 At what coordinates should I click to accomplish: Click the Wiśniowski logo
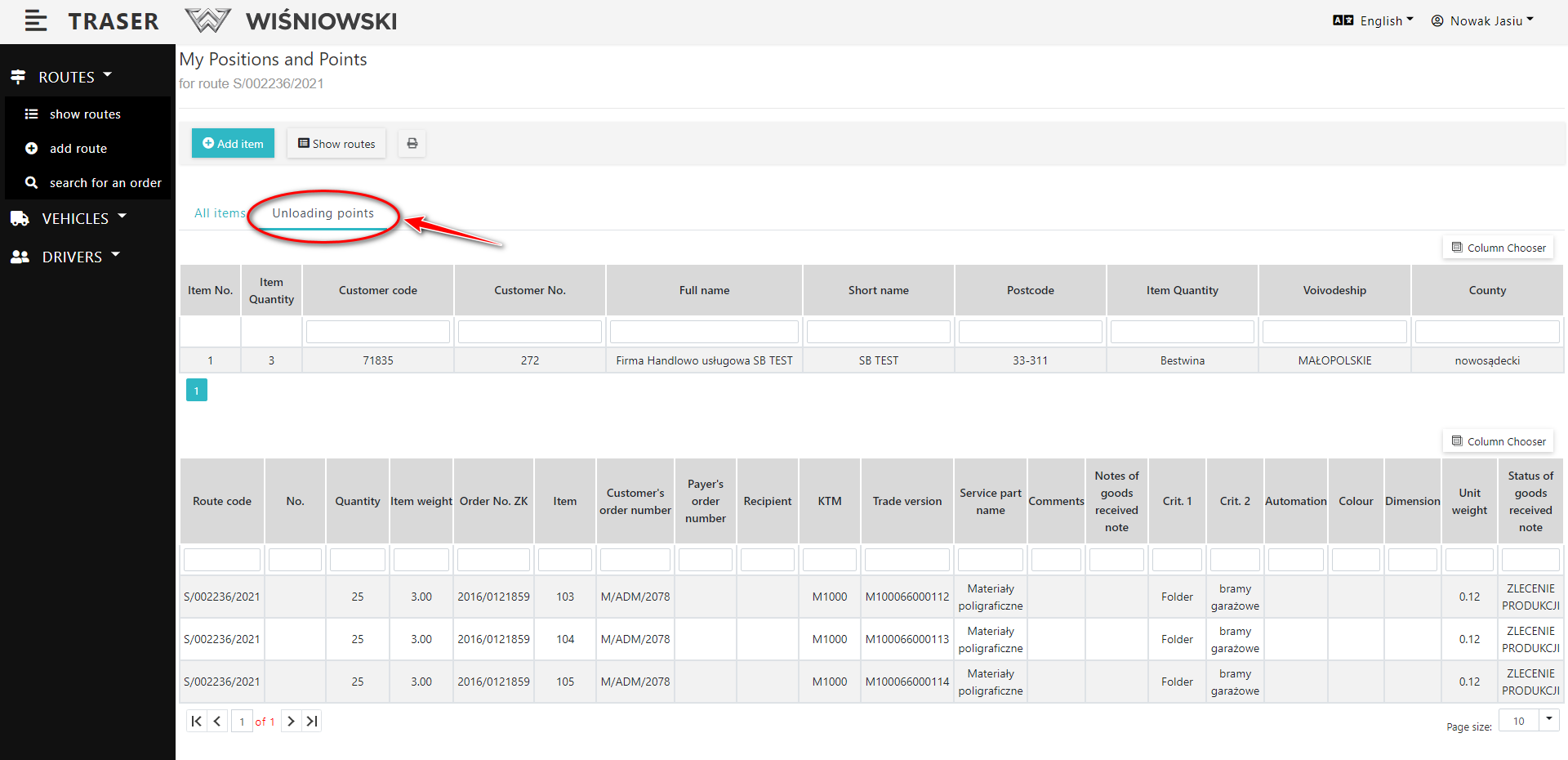coord(292,21)
